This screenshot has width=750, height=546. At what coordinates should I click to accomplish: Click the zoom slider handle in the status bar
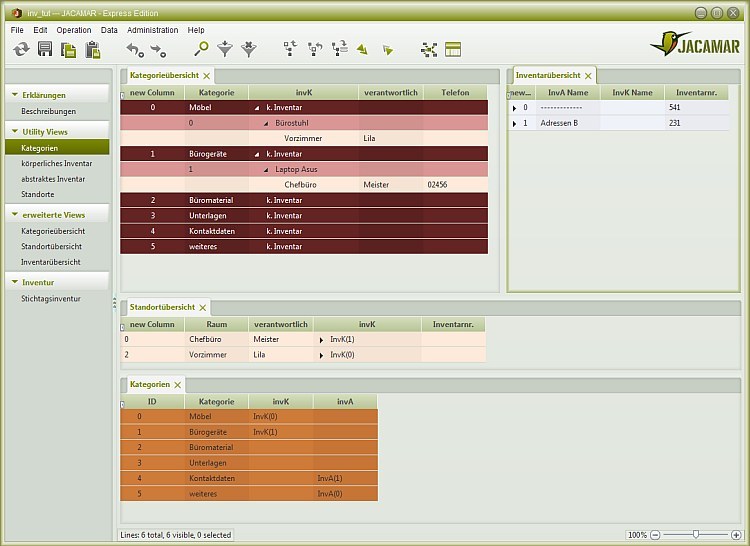(x=695, y=535)
